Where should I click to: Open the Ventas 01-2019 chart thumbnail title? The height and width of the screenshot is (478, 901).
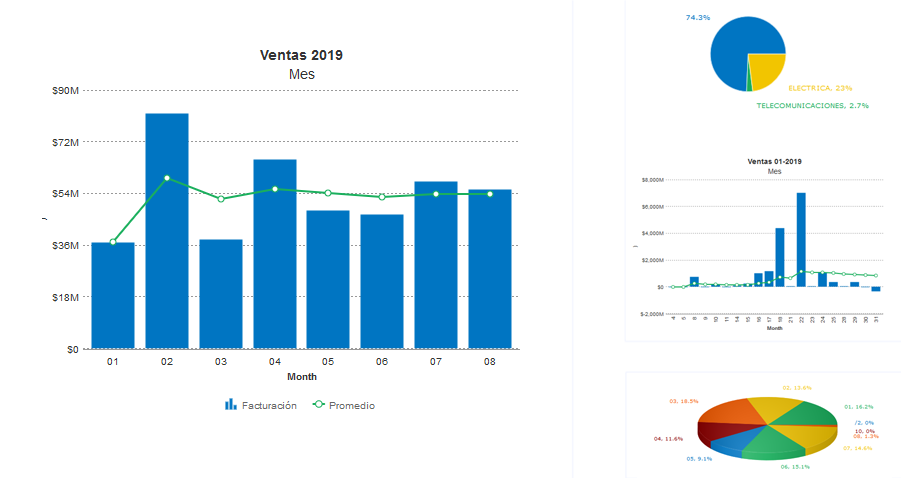click(774, 161)
